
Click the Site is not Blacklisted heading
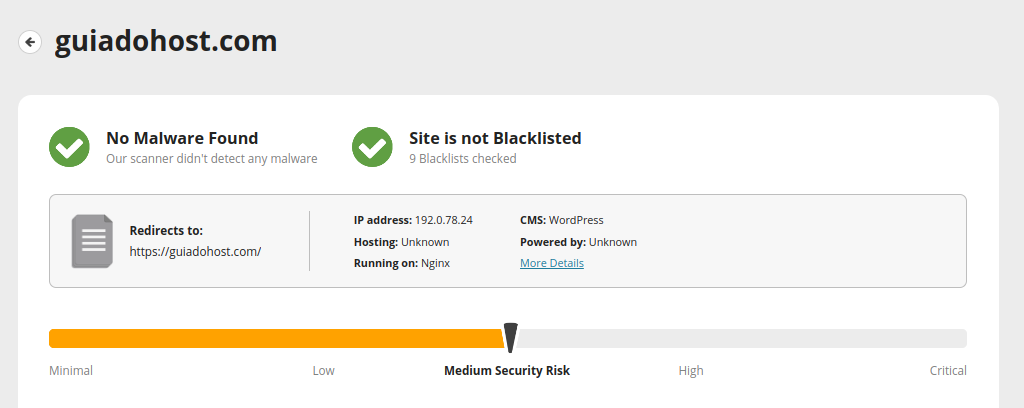pos(495,138)
